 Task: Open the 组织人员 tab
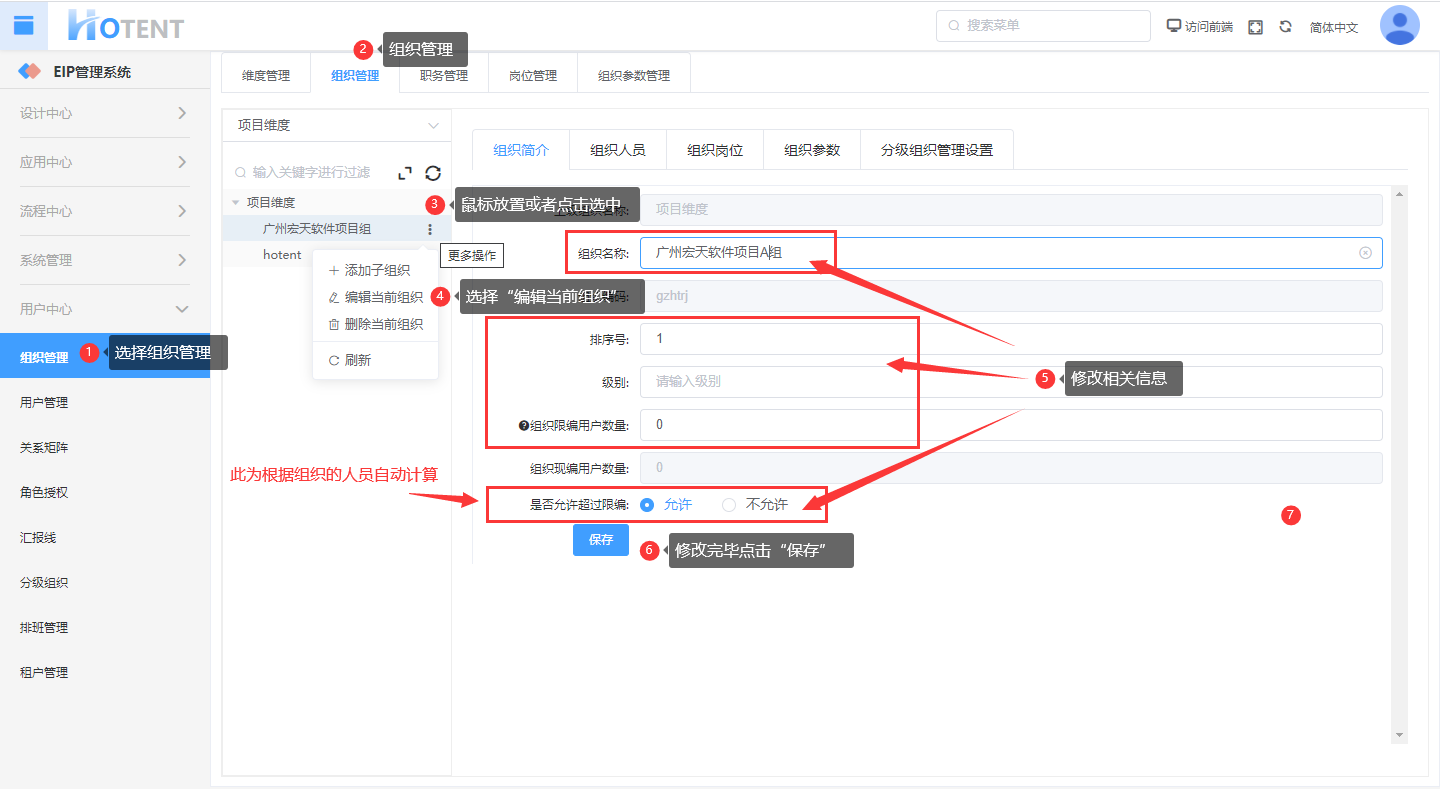pyautogui.click(x=618, y=150)
